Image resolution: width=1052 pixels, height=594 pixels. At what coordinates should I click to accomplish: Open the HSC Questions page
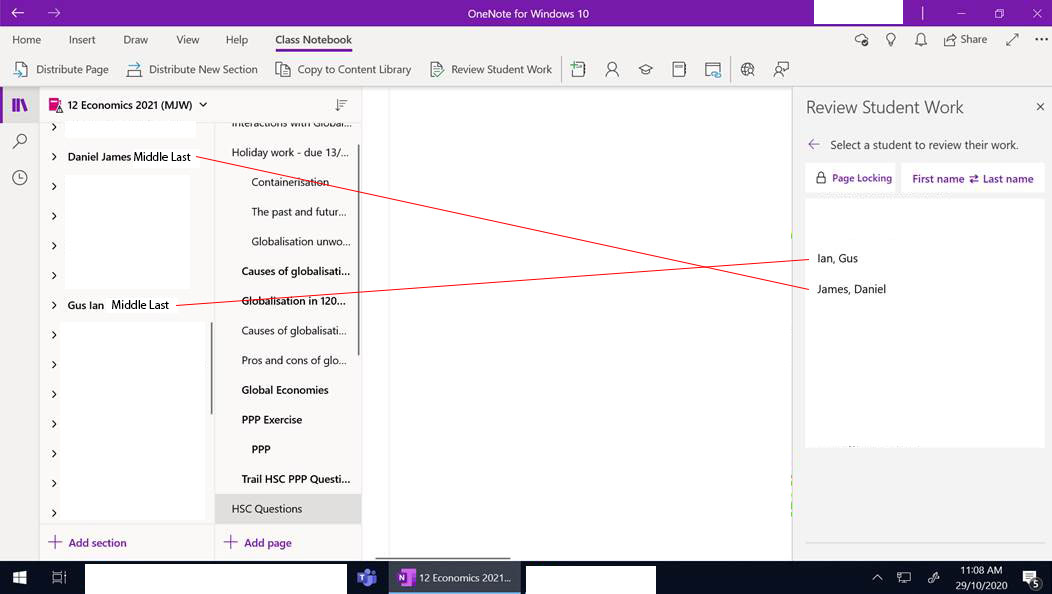(x=288, y=509)
